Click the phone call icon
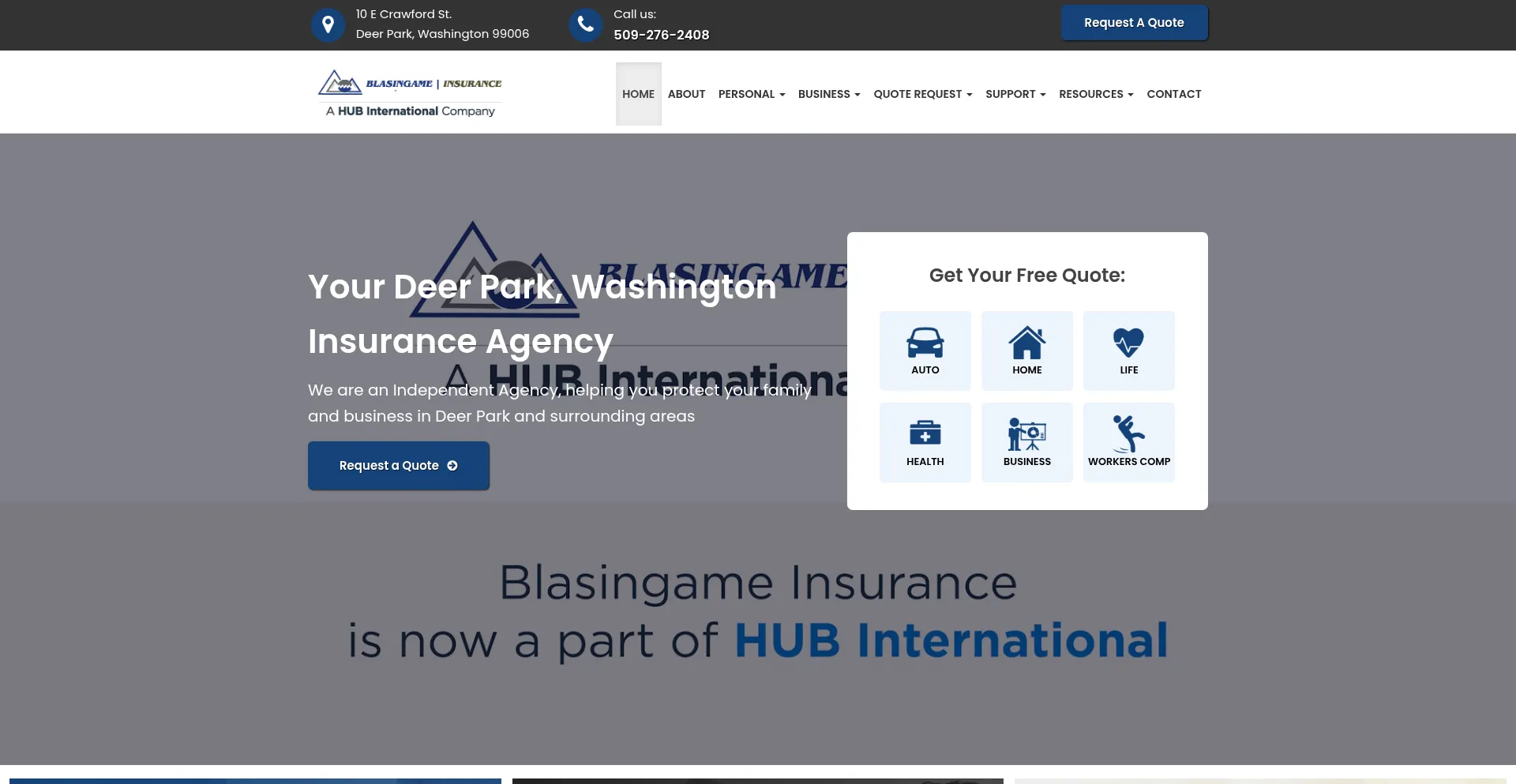Image resolution: width=1516 pixels, height=784 pixels. click(586, 25)
